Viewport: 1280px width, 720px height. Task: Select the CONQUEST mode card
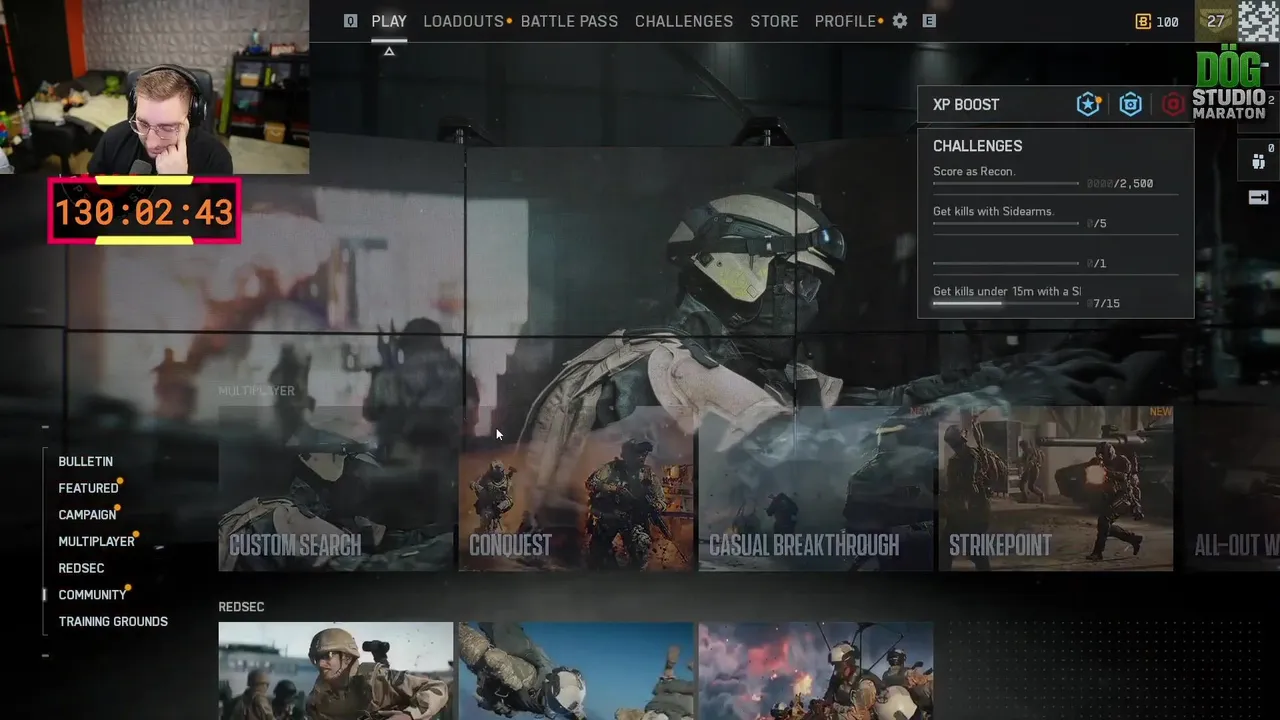pos(575,488)
